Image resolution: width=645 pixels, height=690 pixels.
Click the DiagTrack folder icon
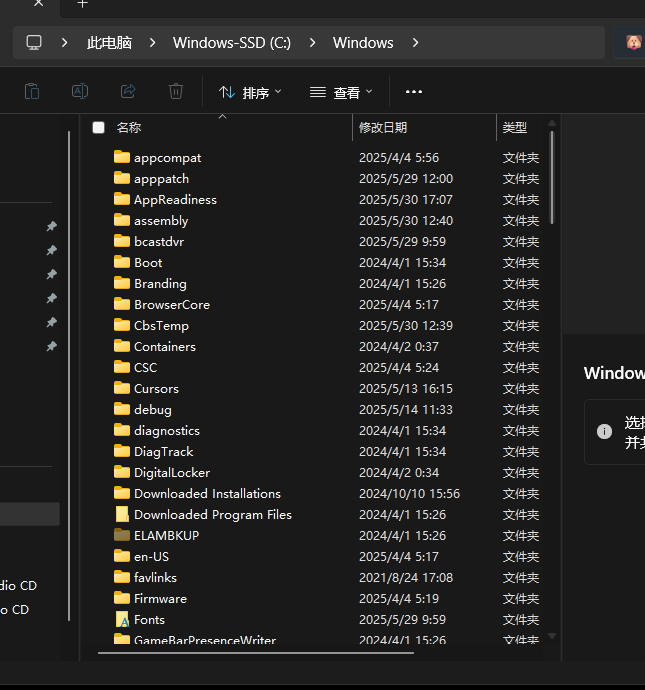[x=122, y=451]
